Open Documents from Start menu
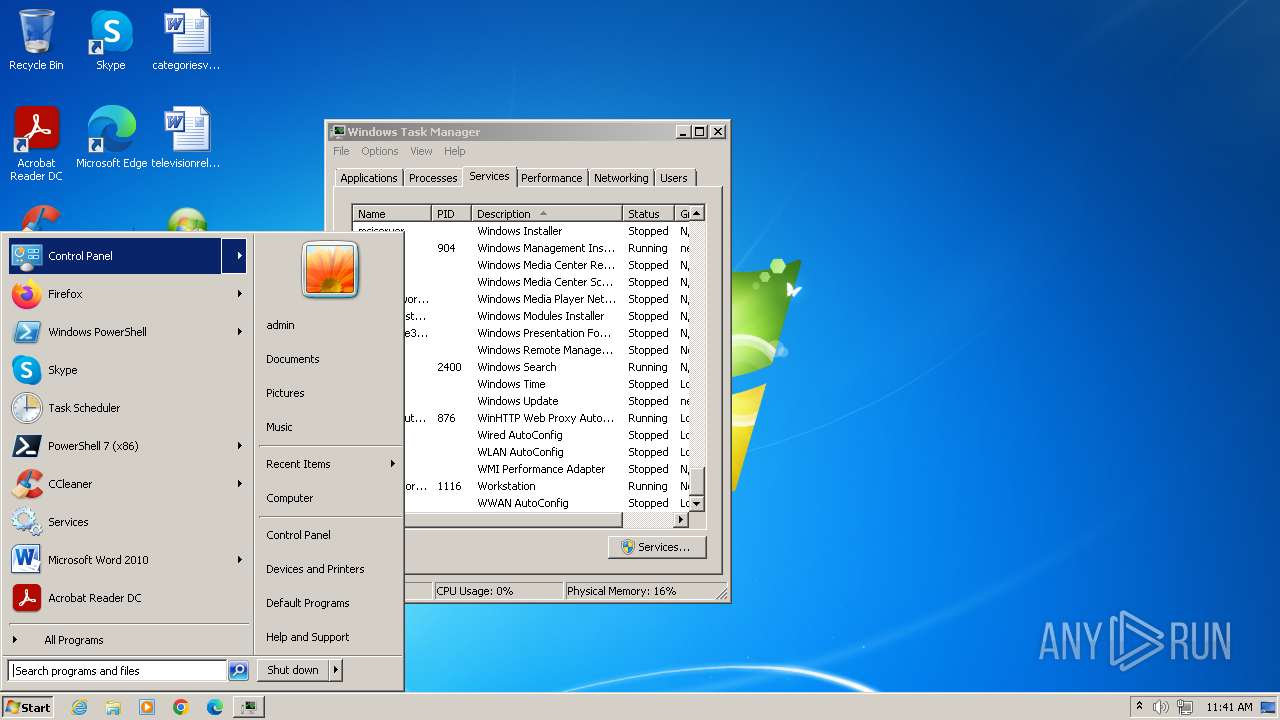 pyautogui.click(x=293, y=359)
